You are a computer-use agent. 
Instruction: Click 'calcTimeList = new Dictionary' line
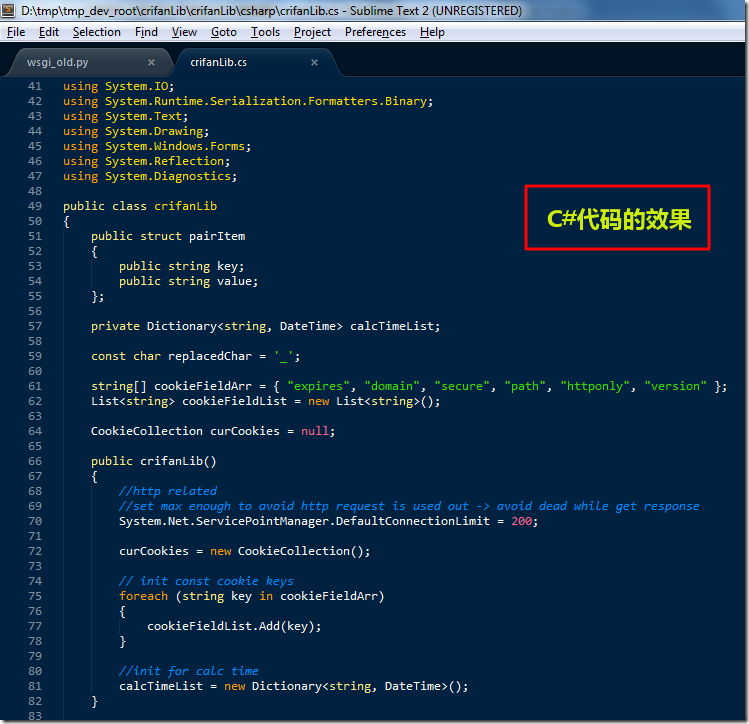click(x=293, y=686)
